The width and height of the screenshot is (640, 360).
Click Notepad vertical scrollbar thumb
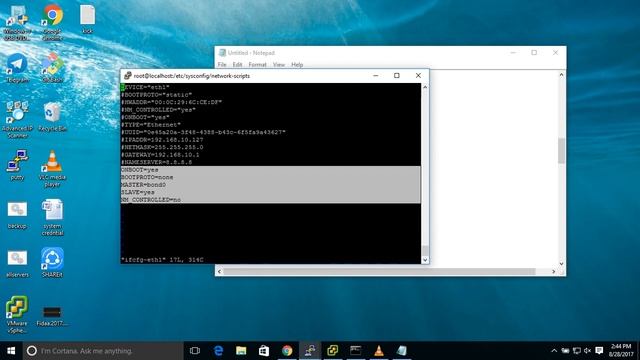561,151
